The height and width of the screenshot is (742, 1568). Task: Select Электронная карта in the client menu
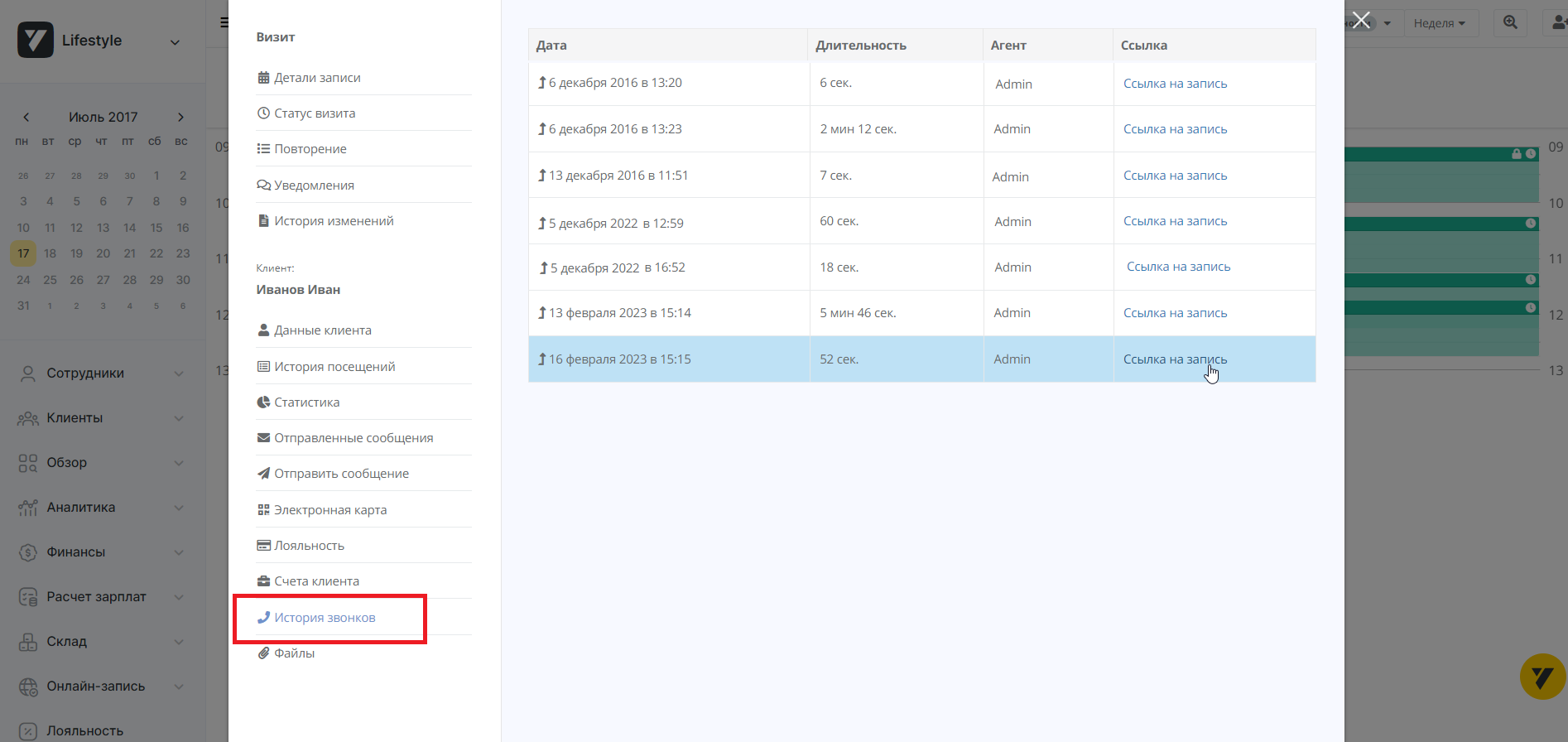tap(330, 510)
